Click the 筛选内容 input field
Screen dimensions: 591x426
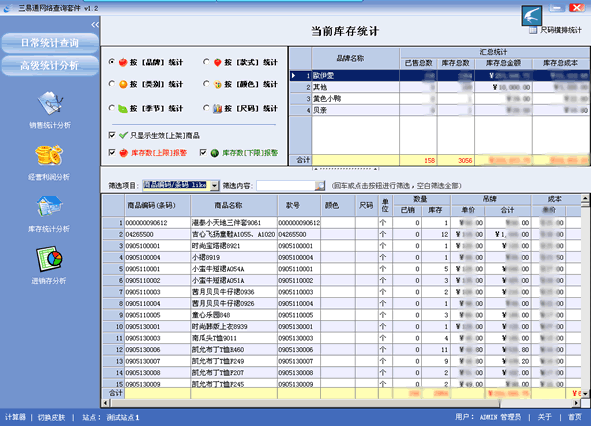click(286, 185)
